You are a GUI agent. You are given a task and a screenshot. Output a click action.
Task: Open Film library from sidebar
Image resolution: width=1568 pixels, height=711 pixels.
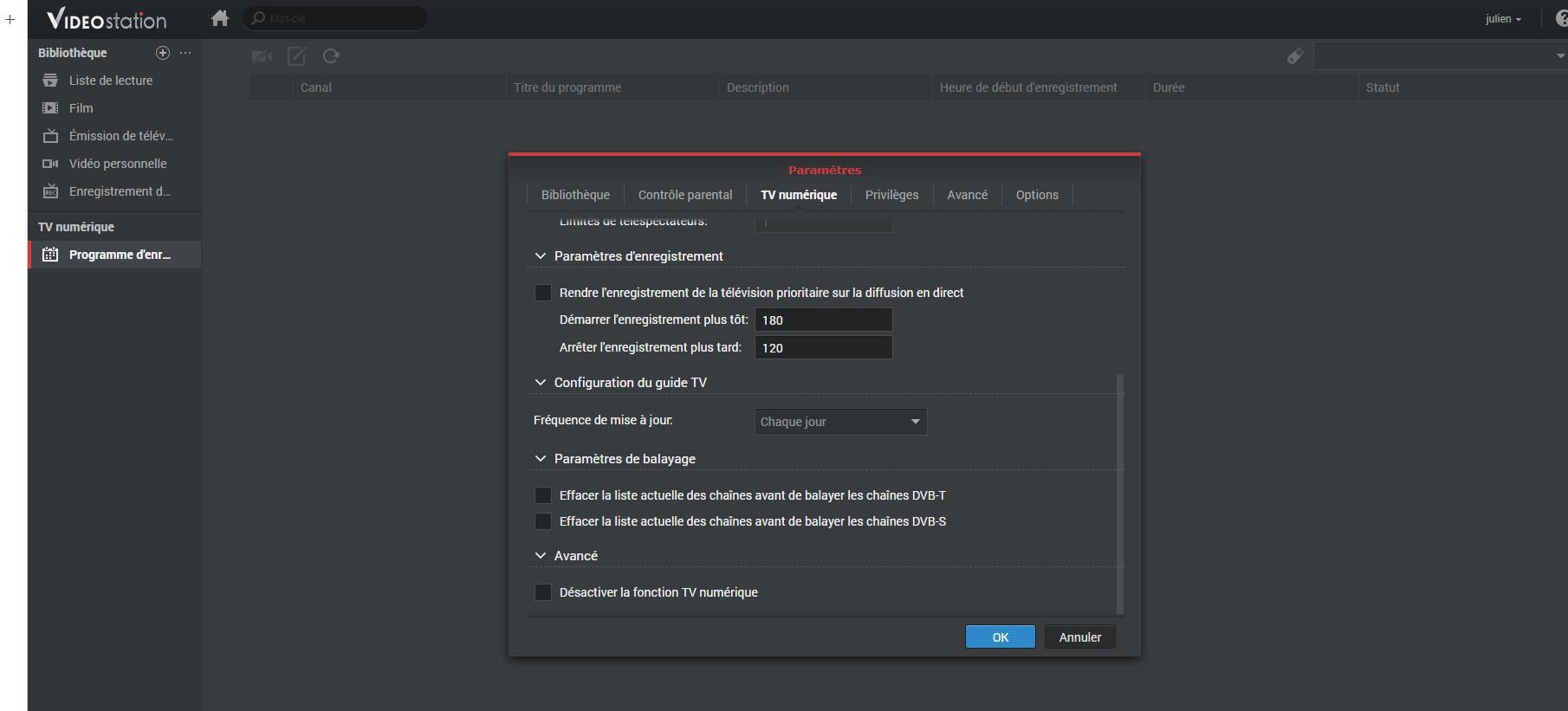click(81, 108)
